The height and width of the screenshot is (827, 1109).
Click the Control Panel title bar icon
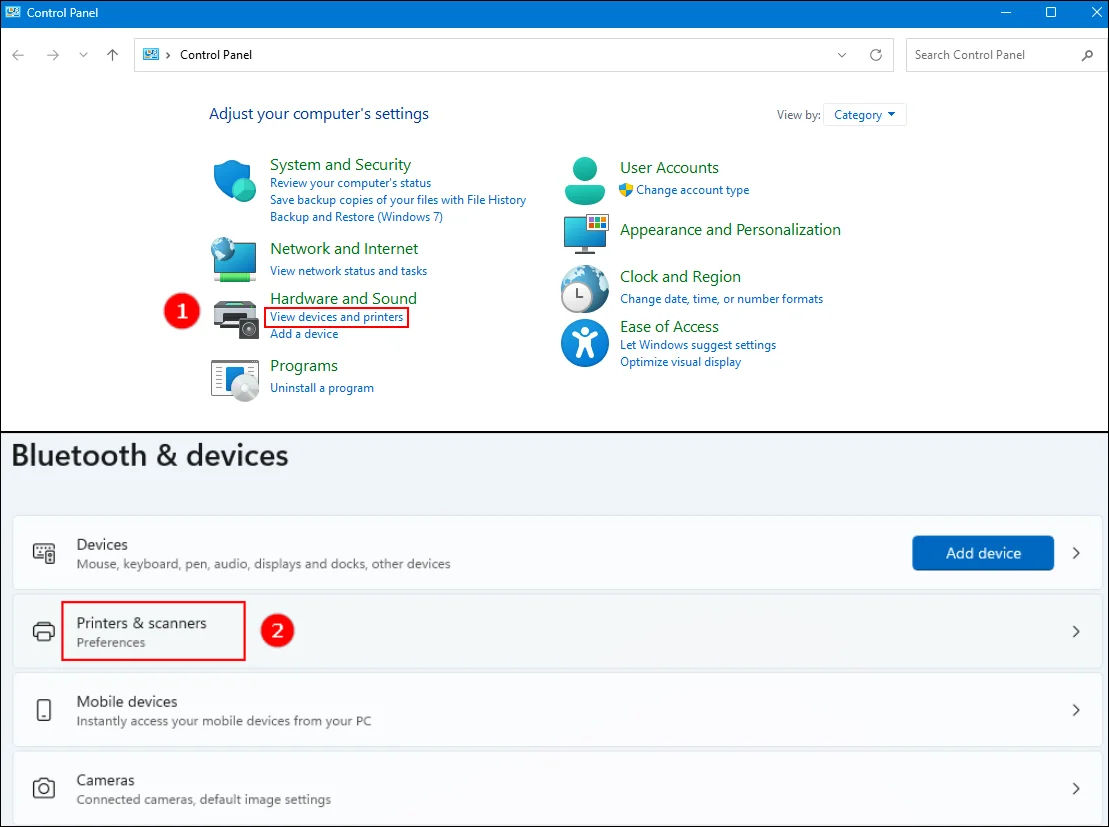click(13, 12)
